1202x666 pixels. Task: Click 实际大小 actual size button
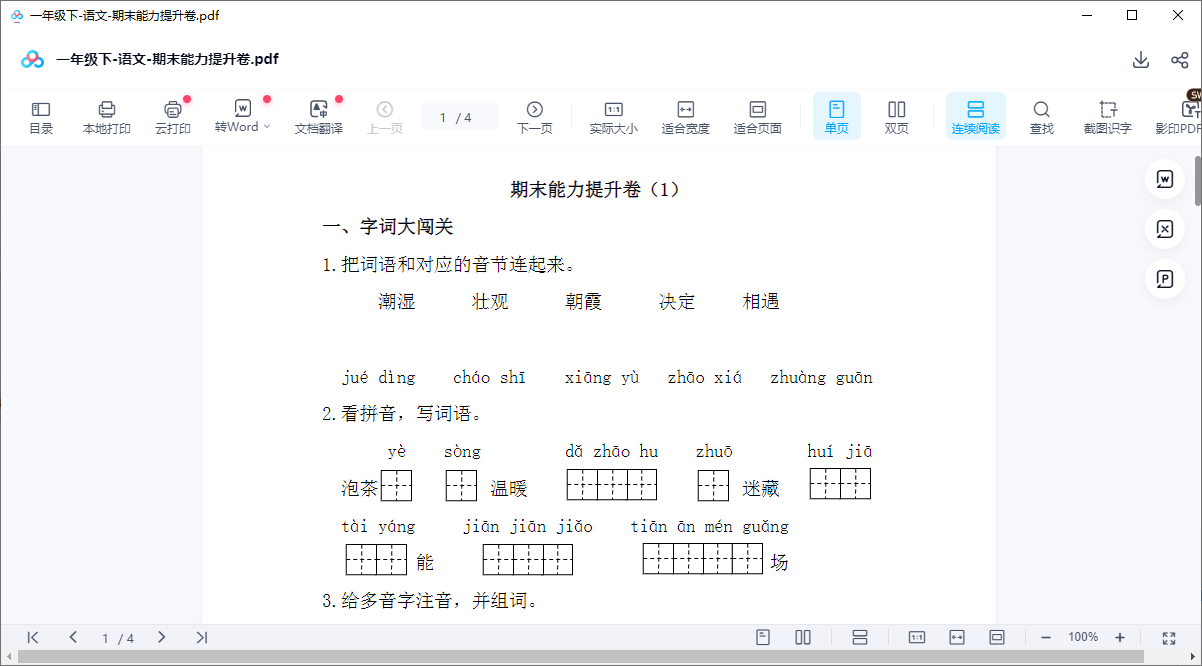point(613,116)
